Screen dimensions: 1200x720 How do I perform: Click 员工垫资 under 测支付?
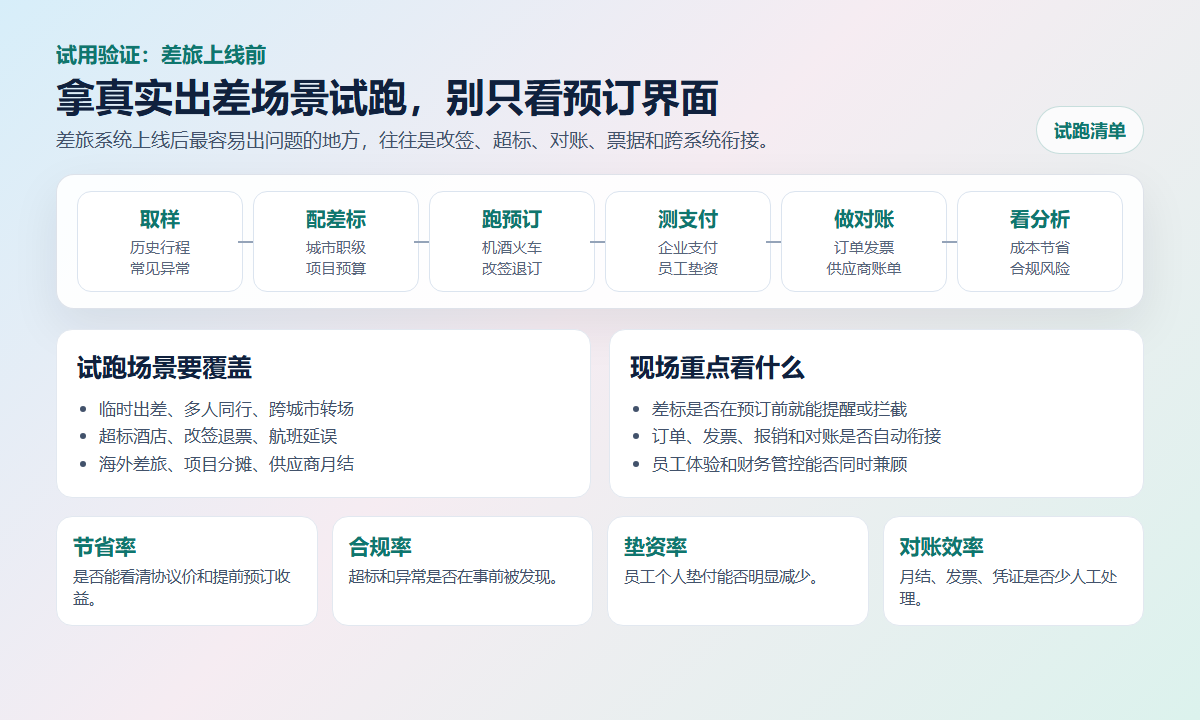pos(688,269)
